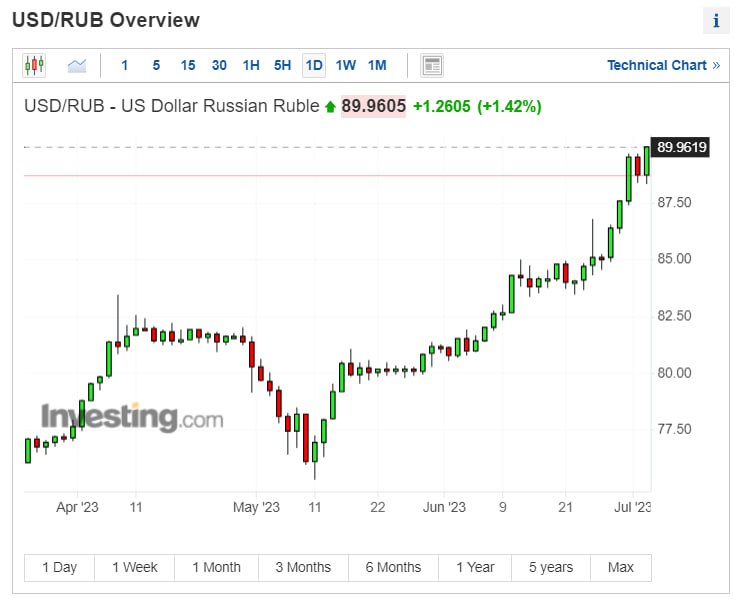Show the 1 Day time range
This screenshot has height=599, width=734.
point(60,567)
